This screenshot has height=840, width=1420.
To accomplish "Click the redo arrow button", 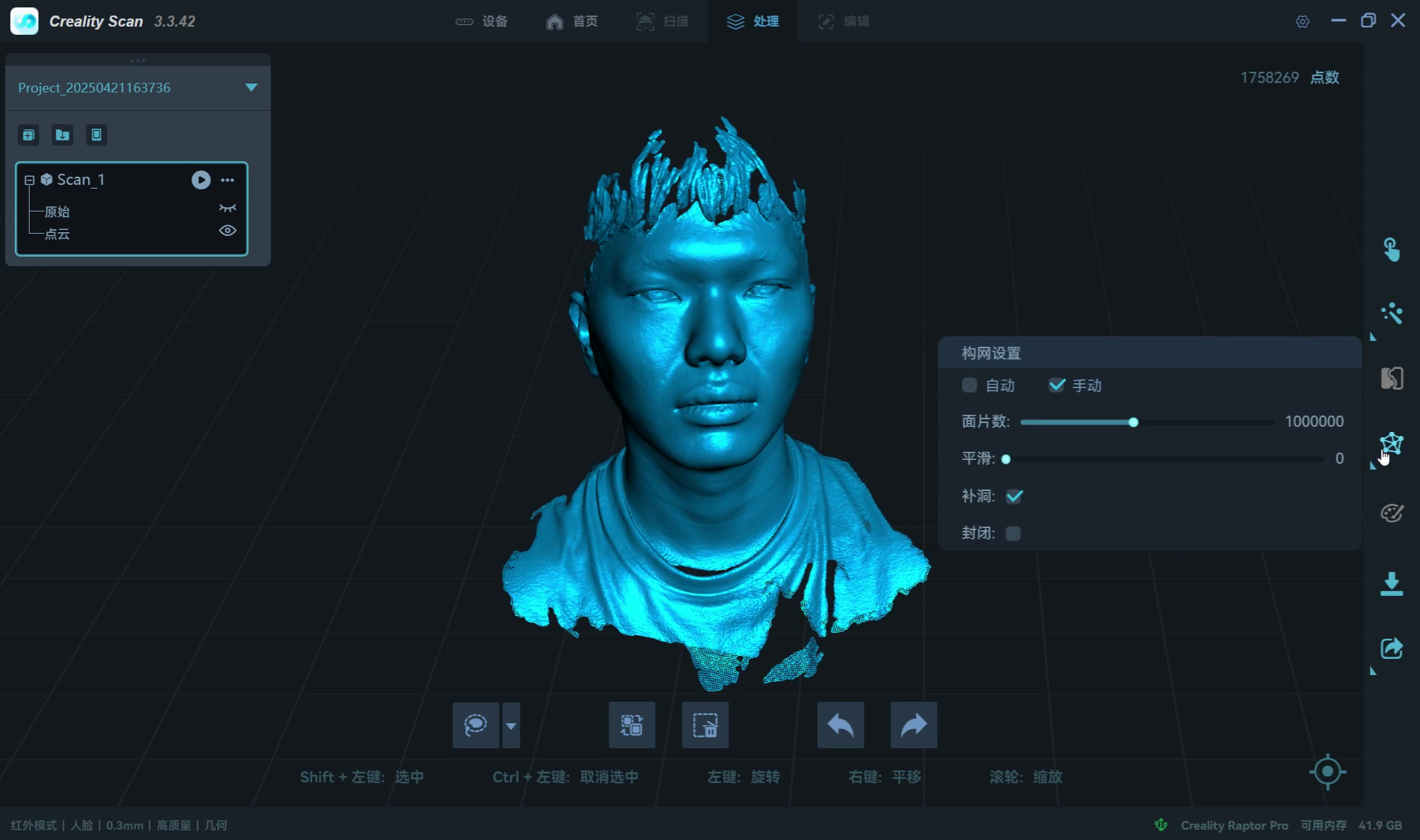I will click(913, 725).
